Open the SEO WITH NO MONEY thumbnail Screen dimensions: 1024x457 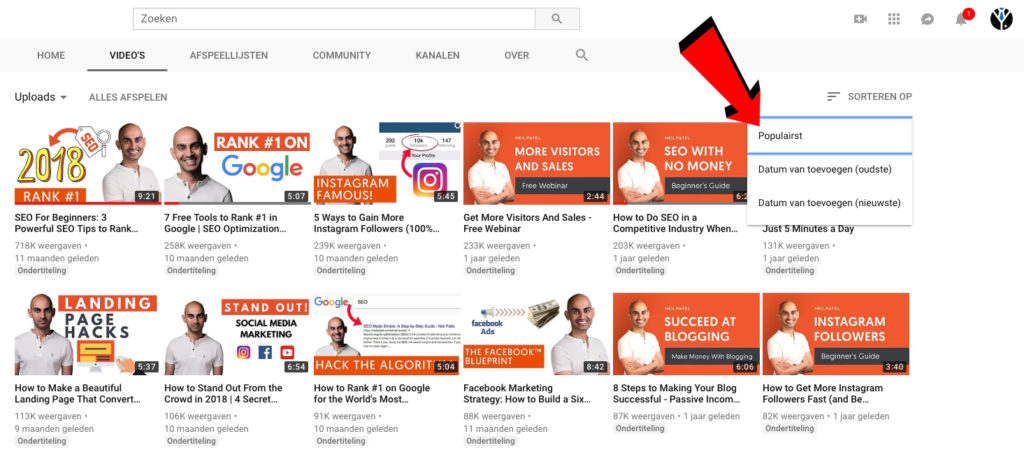(x=680, y=163)
